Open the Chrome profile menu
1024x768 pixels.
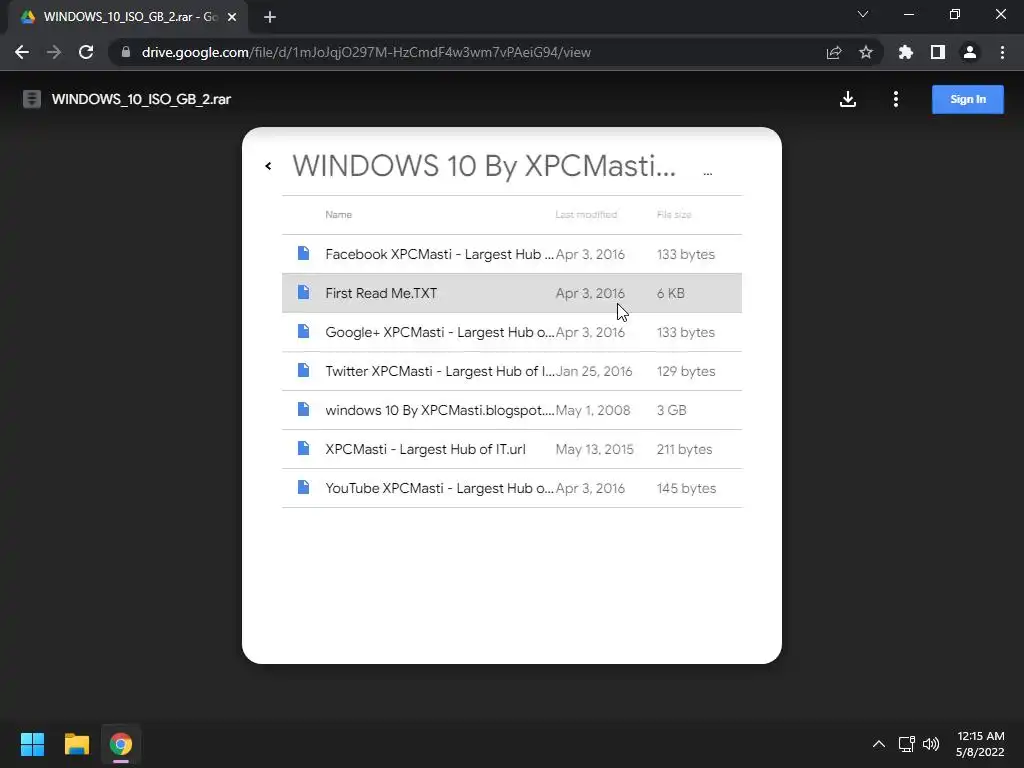970,52
